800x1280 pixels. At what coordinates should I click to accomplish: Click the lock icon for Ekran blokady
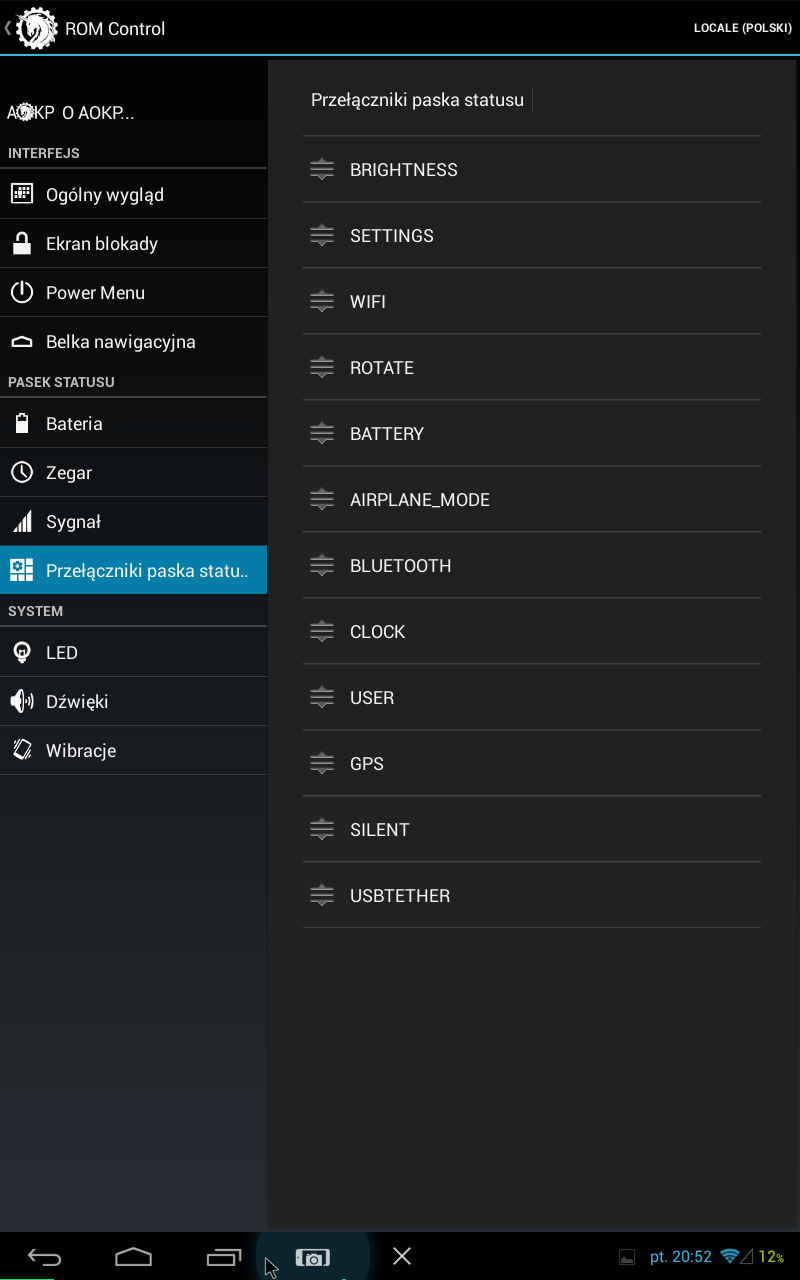tap(21, 243)
